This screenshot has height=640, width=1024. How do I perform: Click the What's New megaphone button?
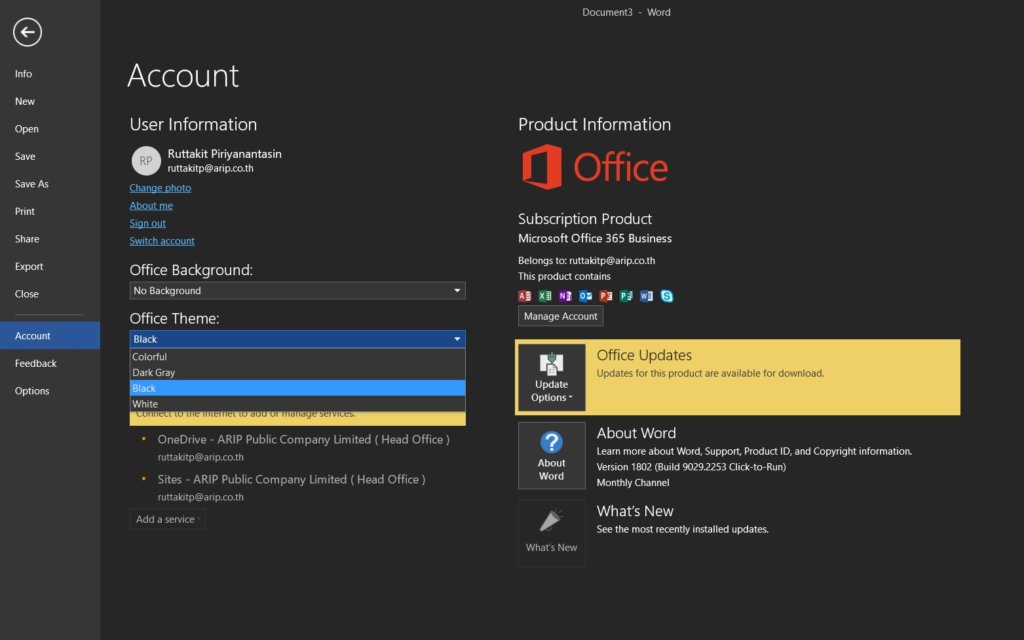[551, 533]
